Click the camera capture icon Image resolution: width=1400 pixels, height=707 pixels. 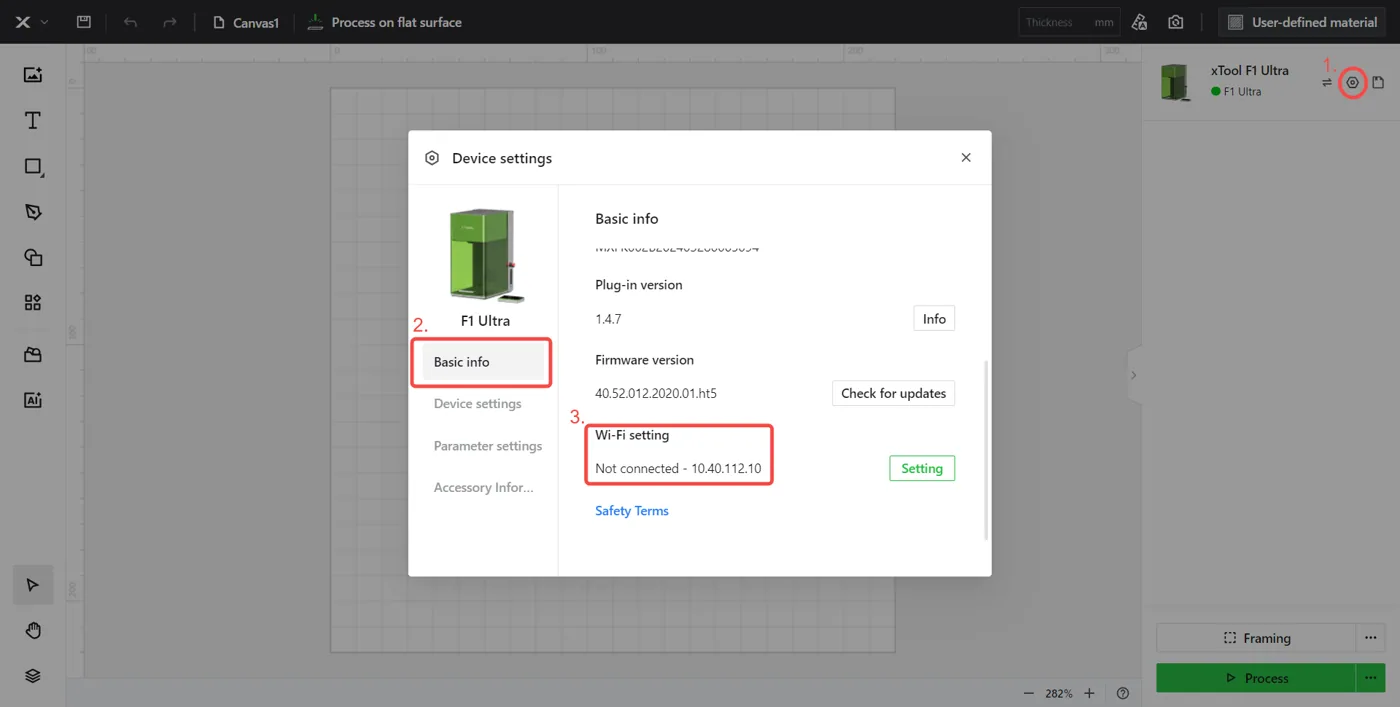1176,22
